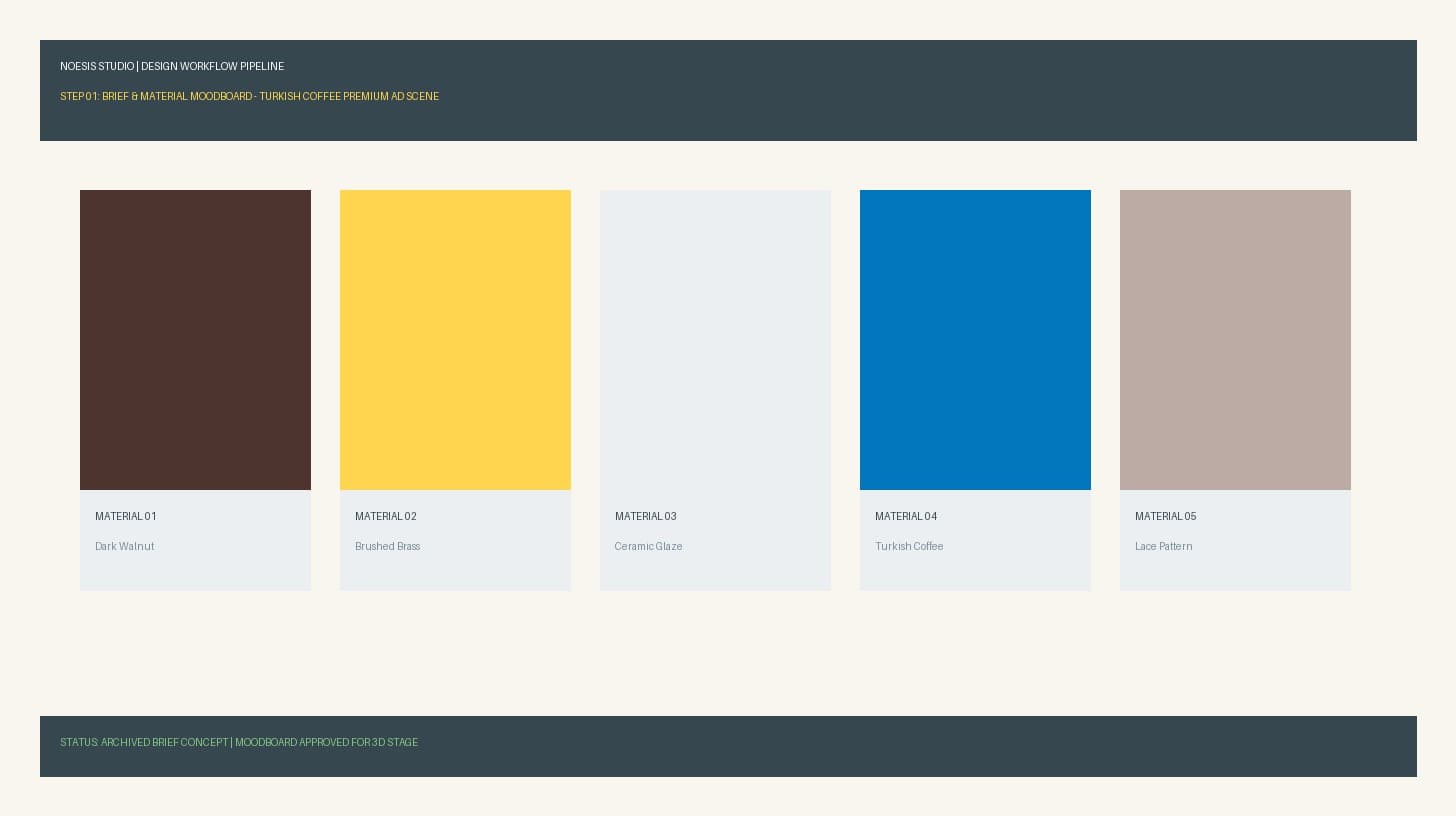Click the 'Ceramic Glaze' material name
Screen dimensions: 1456x816
click(x=649, y=546)
